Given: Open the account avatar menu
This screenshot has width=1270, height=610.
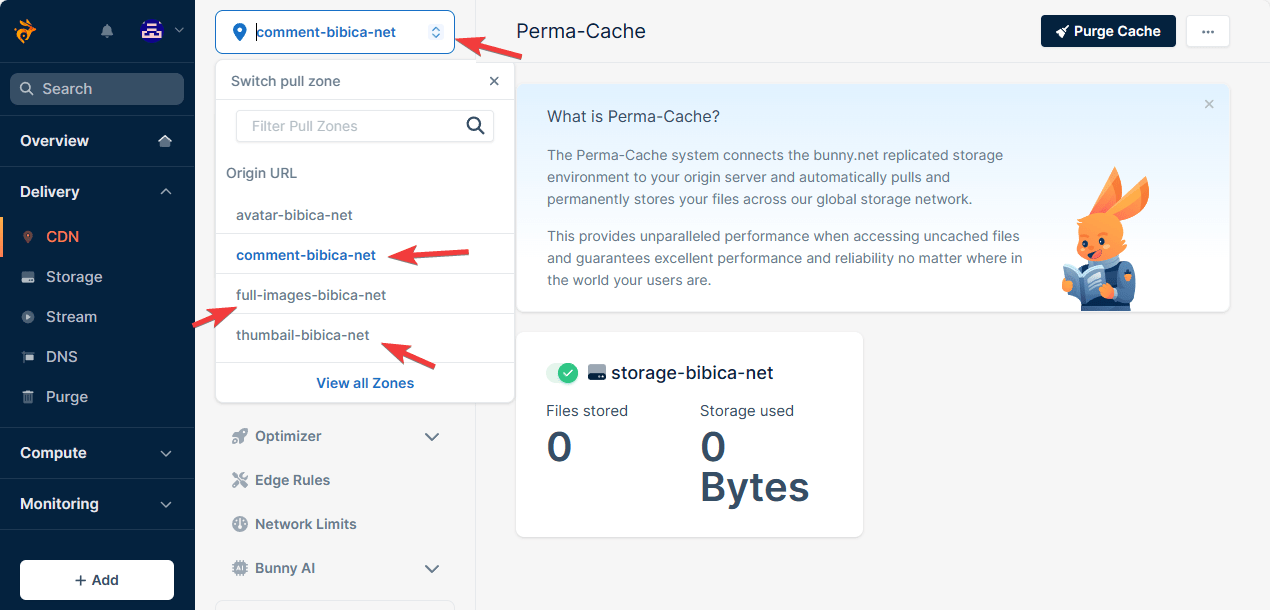Looking at the screenshot, I should [152, 30].
